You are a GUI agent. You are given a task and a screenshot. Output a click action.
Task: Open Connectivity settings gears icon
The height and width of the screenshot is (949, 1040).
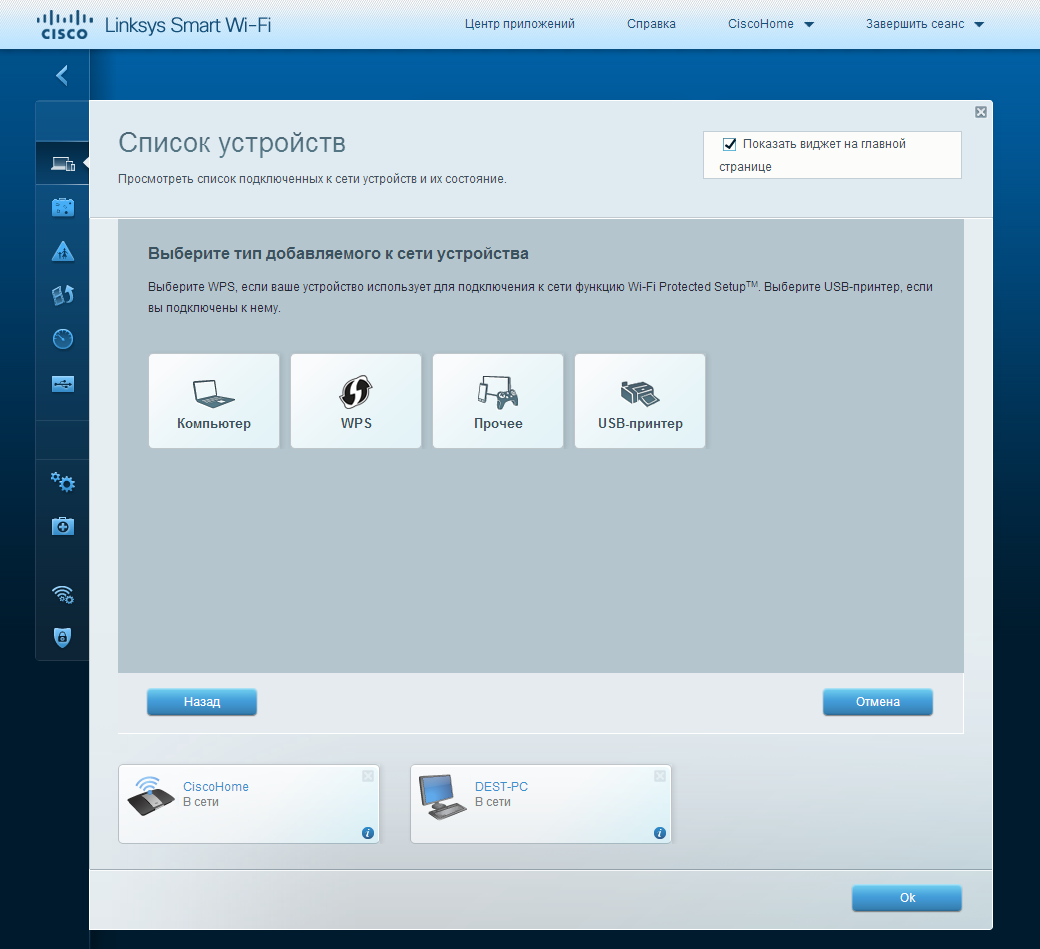pyautogui.click(x=63, y=482)
